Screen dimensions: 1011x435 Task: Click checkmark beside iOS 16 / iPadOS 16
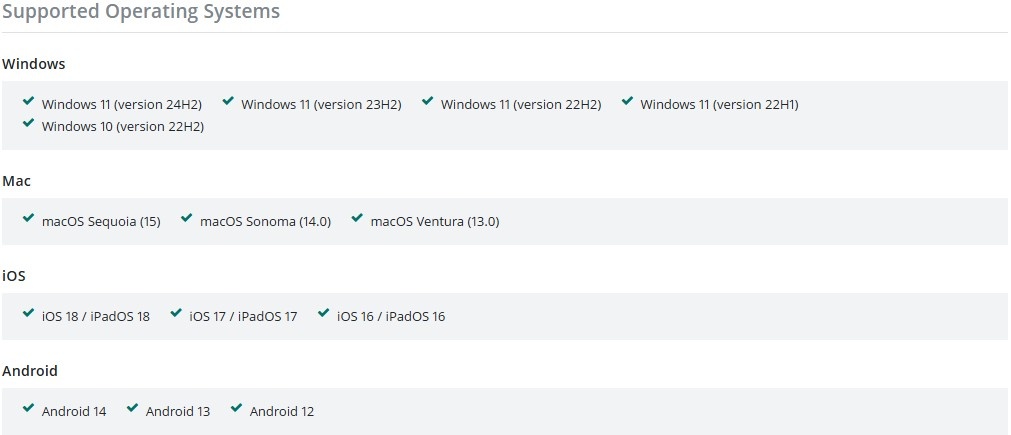pyautogui.click(x=323, y=313)
